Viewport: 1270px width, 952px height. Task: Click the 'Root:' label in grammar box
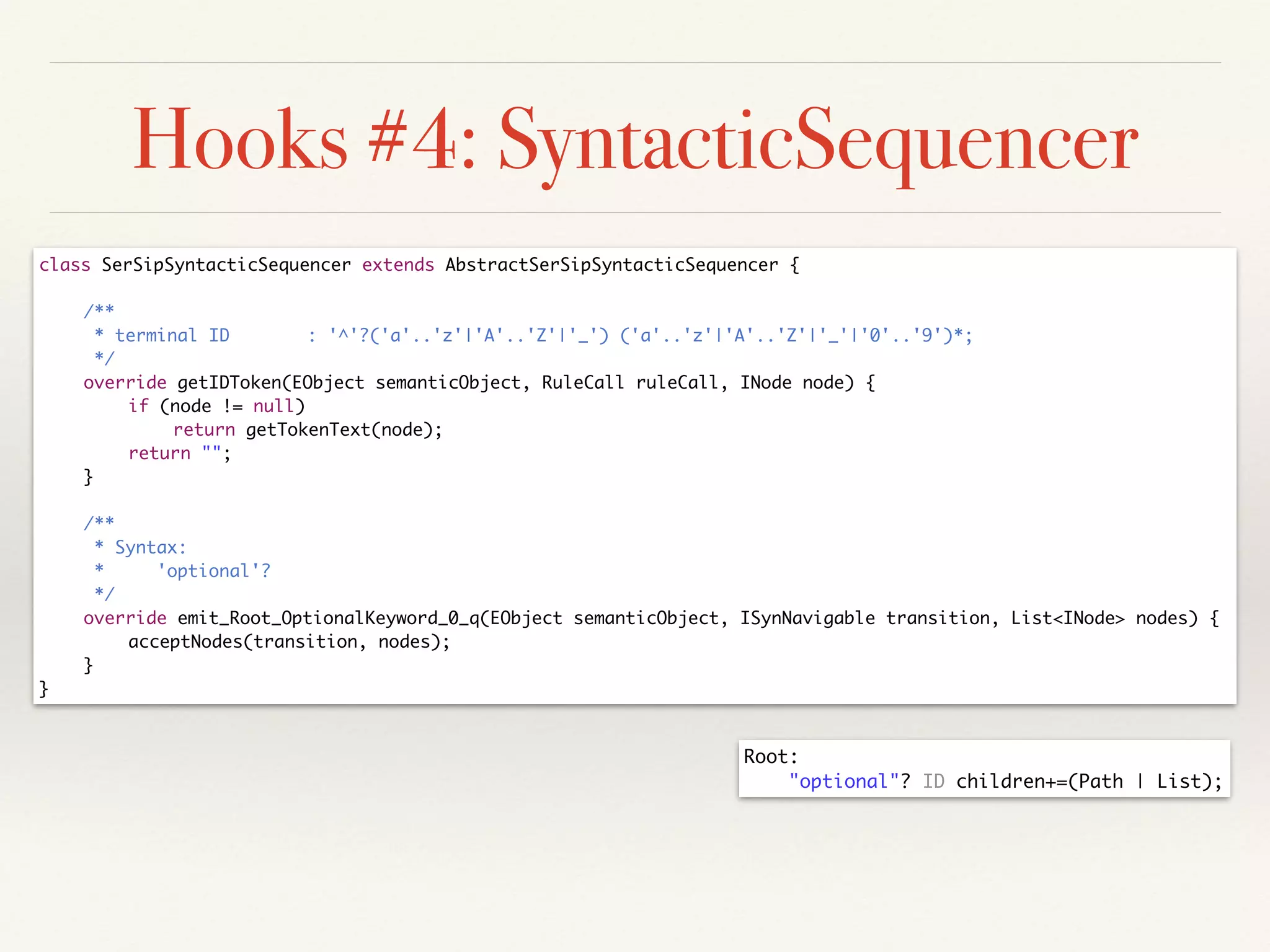click(771, 756)
